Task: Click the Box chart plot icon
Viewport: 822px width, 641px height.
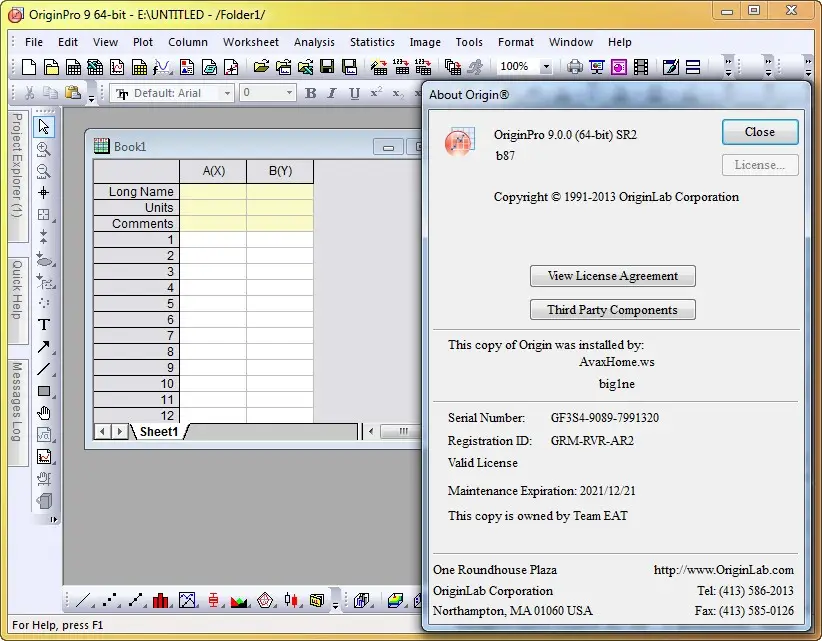Action: (x=213, y=600)
